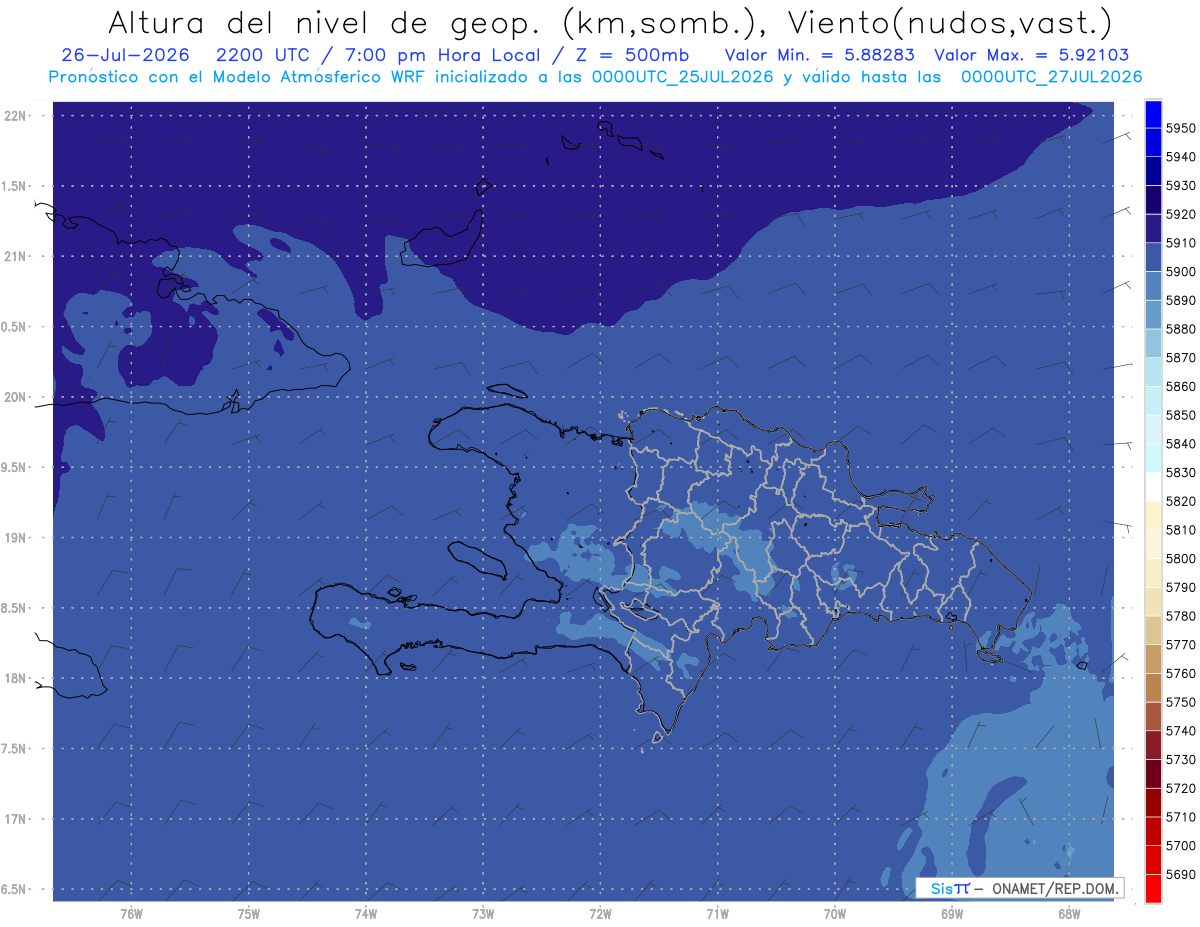Click the red band between 5690 and 5700
The height and width of the screenshot is (927, 1200).
(x=1153, y=860)
